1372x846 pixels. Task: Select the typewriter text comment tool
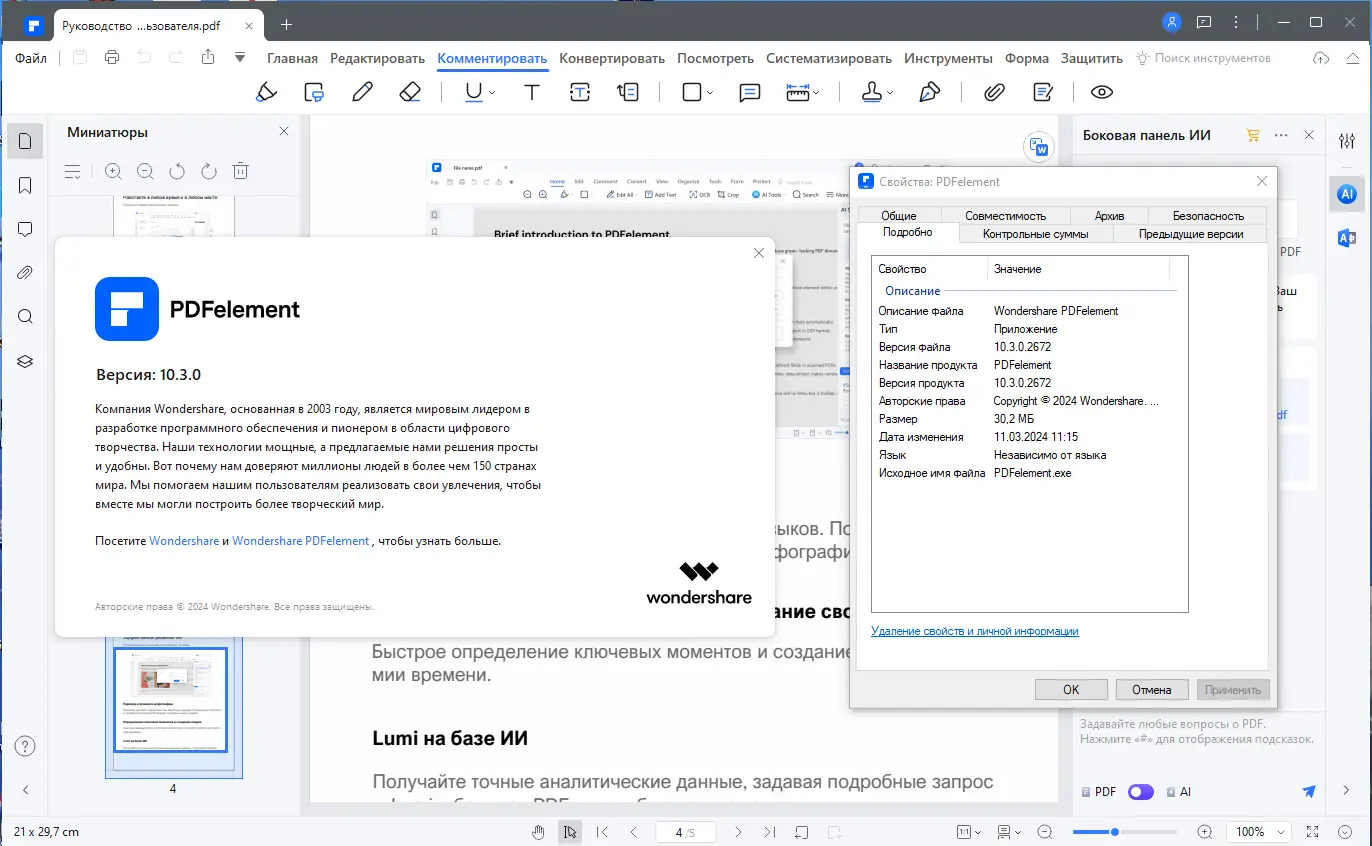[532, 92]
